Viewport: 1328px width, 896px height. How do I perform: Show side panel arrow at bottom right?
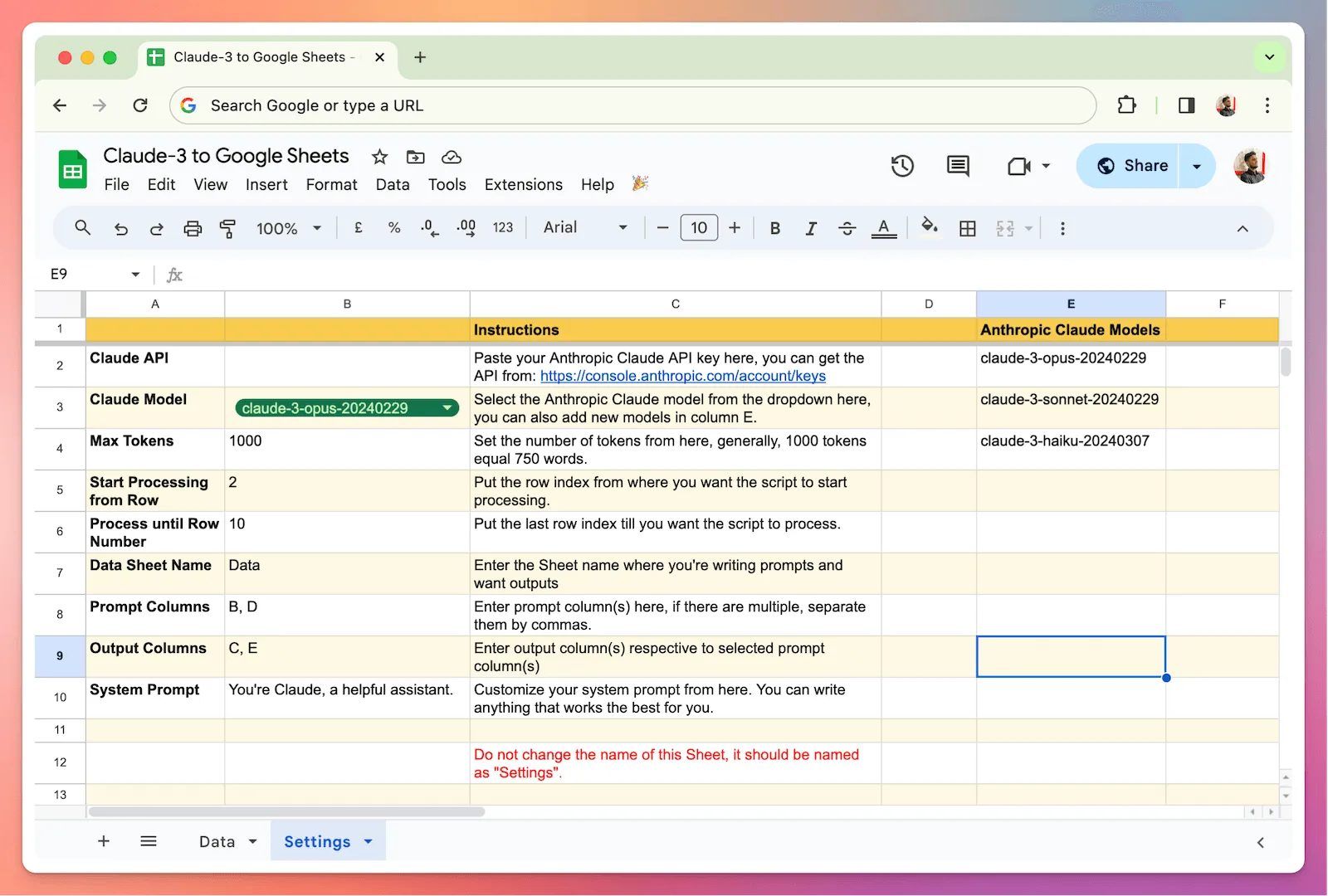(x=1260, y=842)
